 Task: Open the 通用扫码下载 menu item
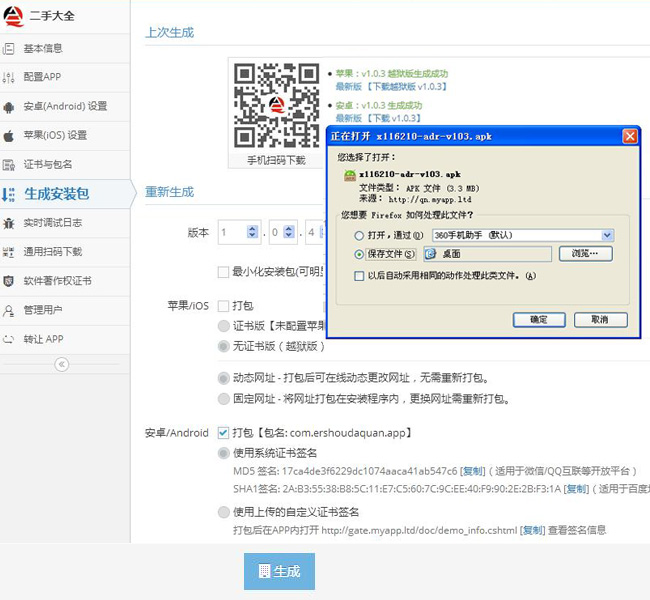click(x=65, y=252)
